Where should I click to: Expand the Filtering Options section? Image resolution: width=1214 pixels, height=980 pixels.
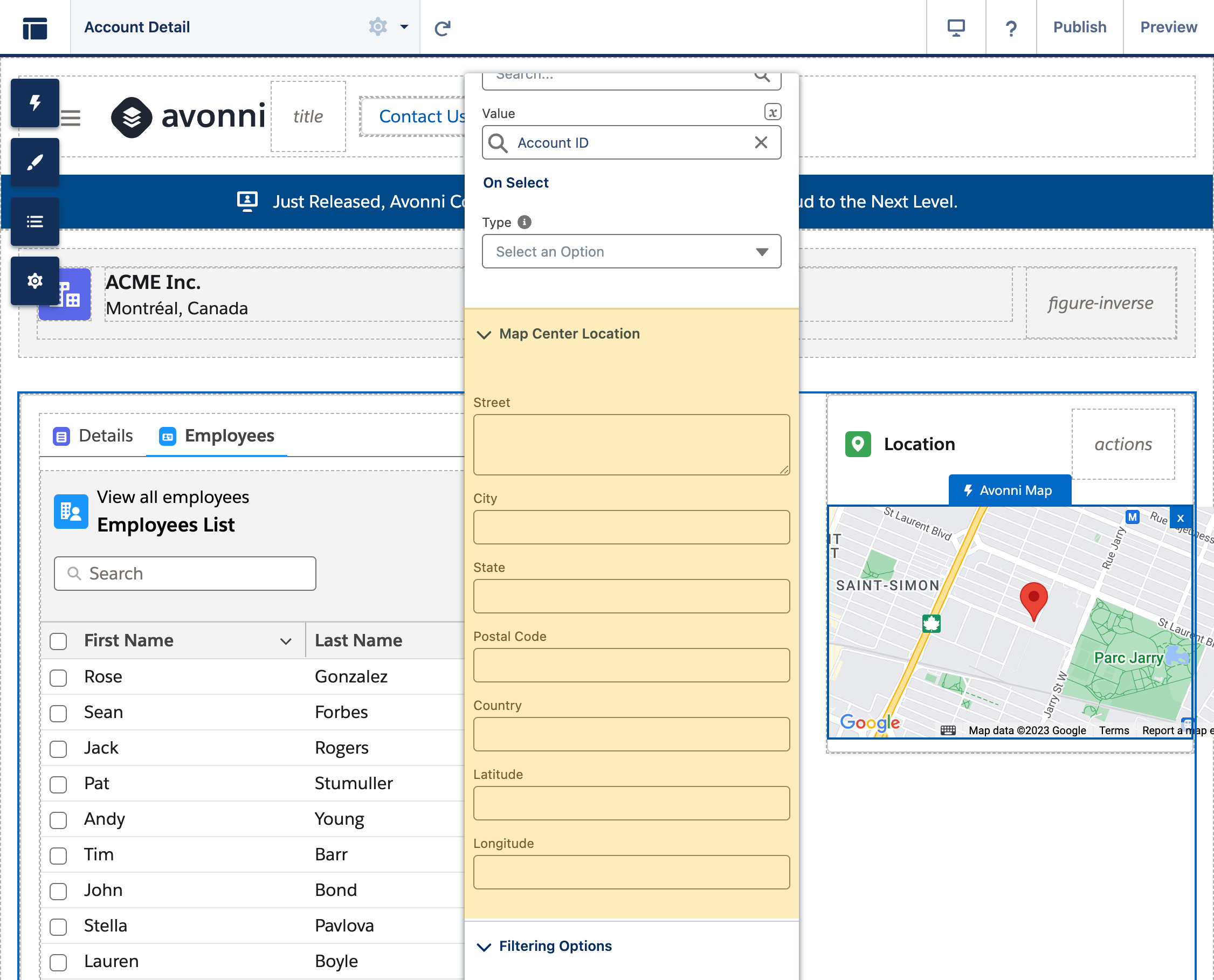(x=484, y=947)
